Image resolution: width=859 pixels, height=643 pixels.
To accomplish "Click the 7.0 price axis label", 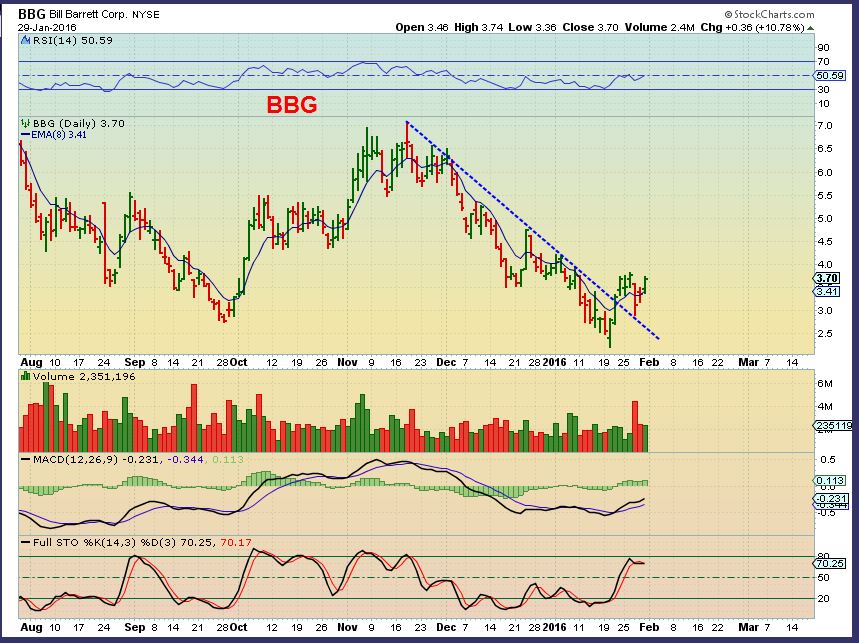I will (x=825, y=126).
